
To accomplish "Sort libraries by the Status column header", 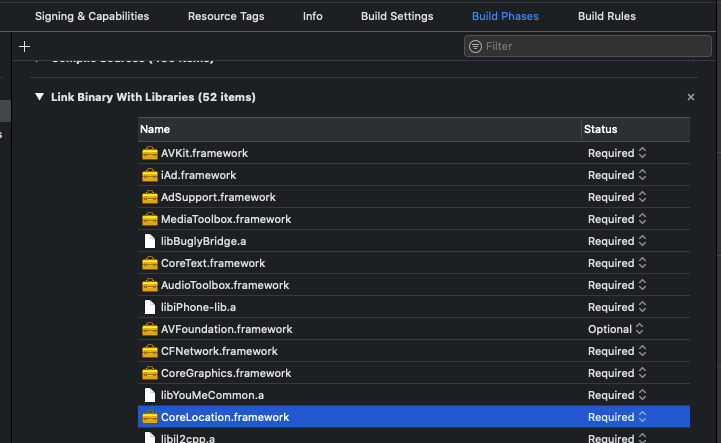I will click(x=634, y=129).
